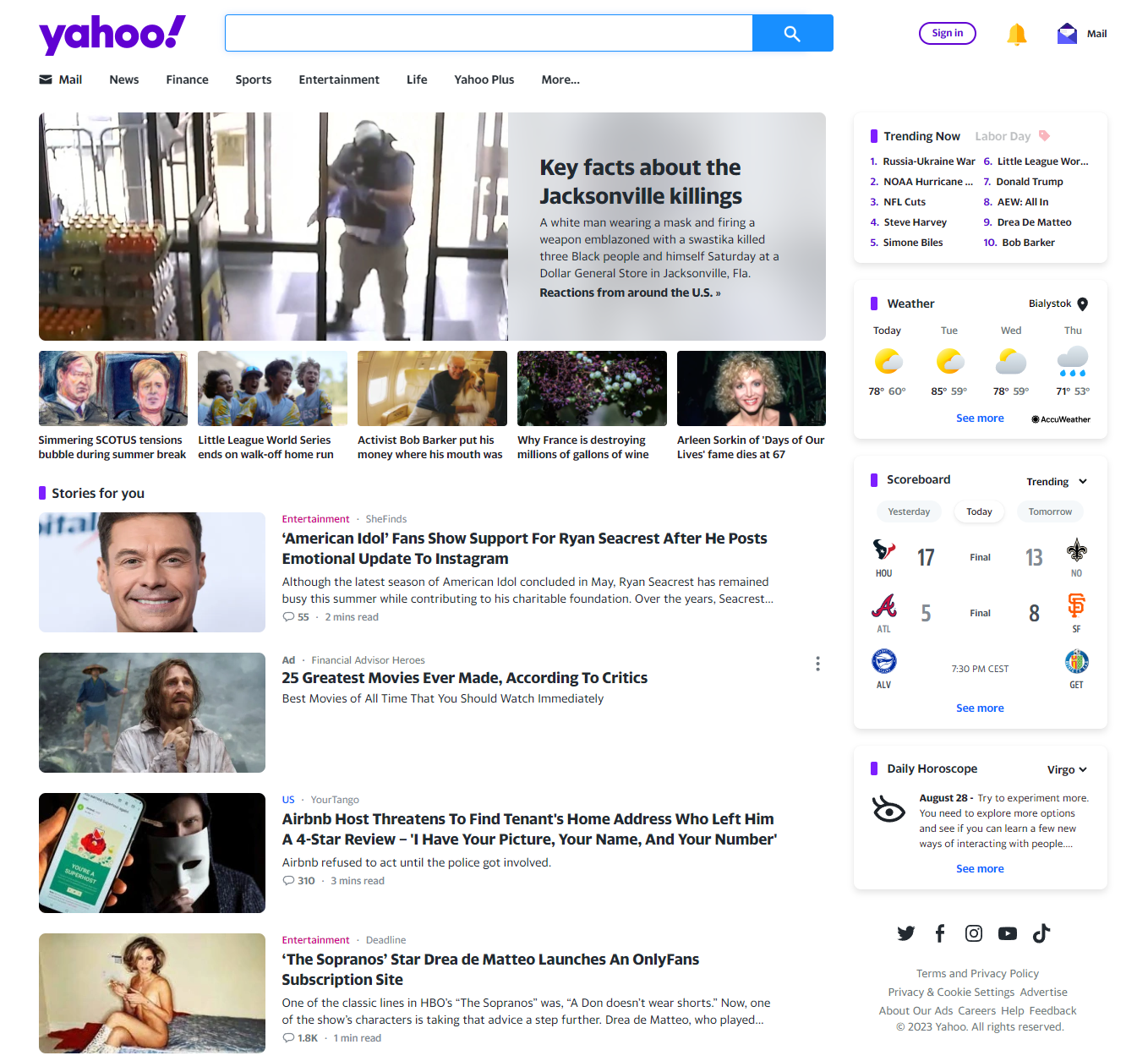Click the Instagram footer icon
Screen dimensions: 1148x1061
(x=974, y=933)
